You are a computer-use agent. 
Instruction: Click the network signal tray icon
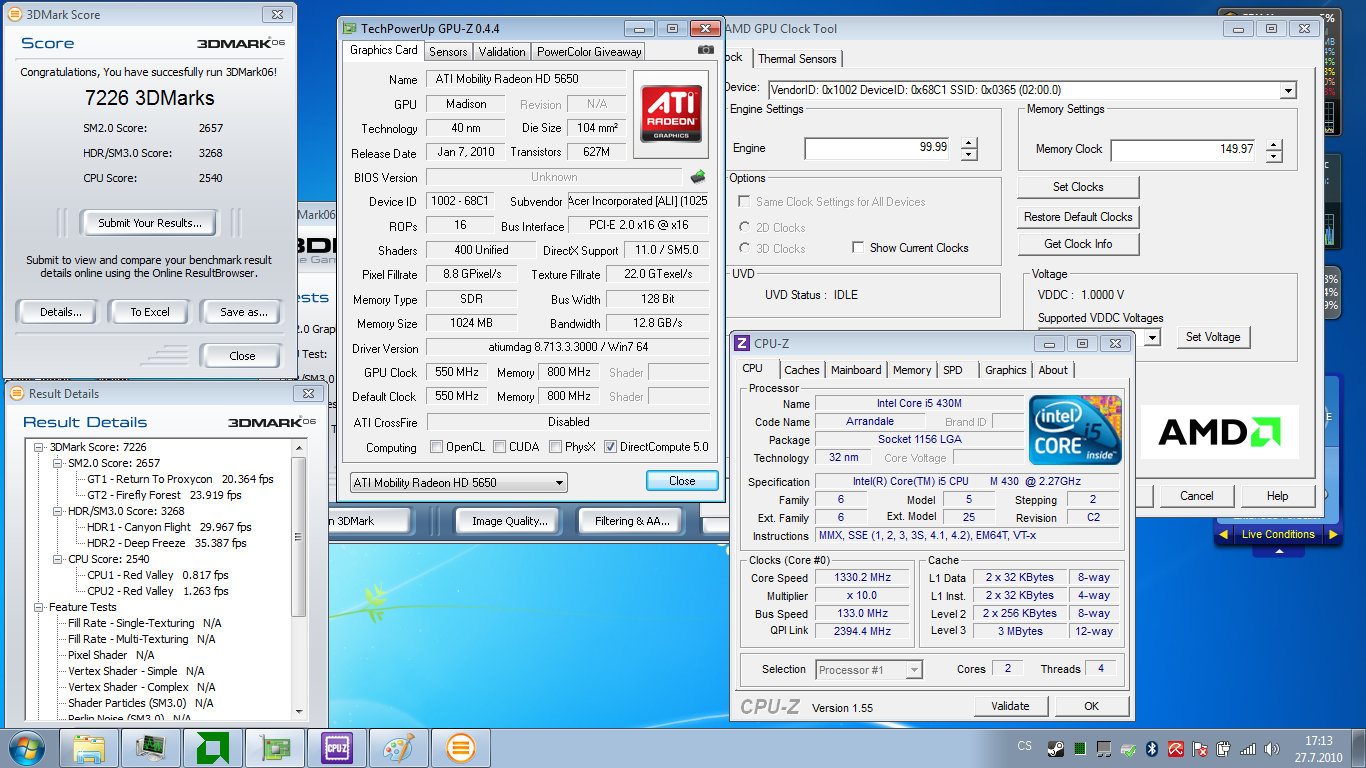click(1248, 748)
